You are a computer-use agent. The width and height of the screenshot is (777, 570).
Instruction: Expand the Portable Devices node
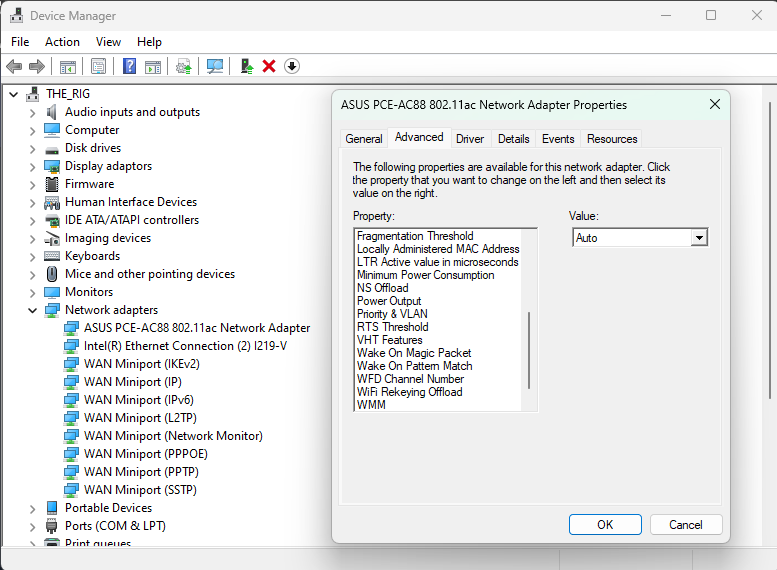32,509
